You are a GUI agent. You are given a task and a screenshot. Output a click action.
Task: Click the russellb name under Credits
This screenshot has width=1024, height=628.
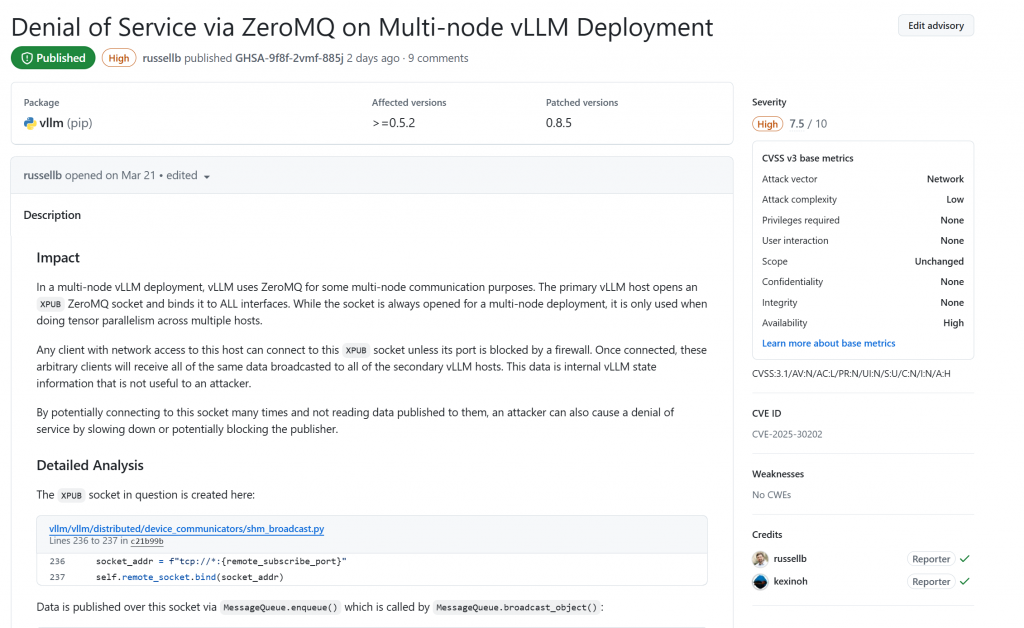coord(790,559)
